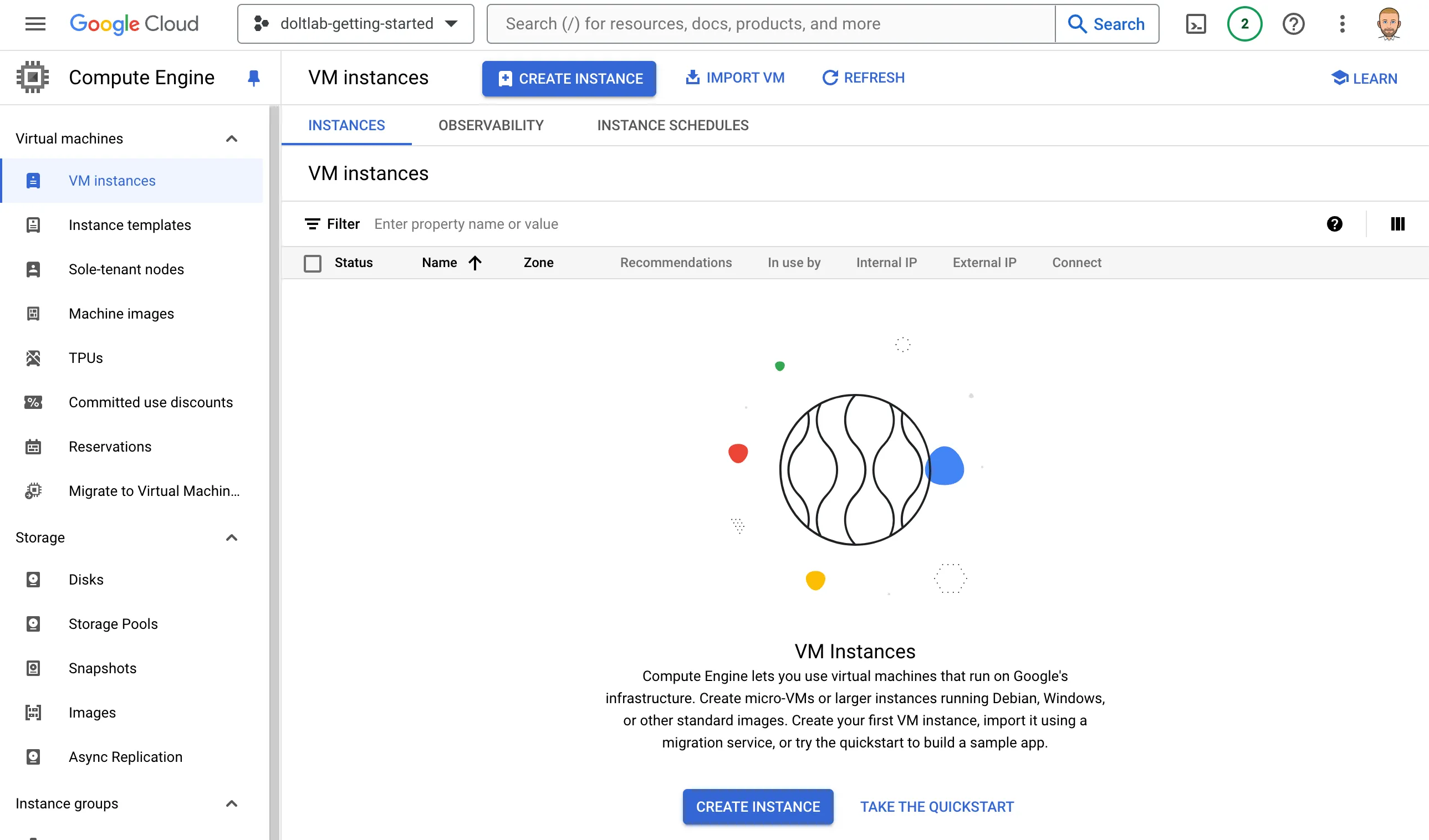Activate Cloud Shell terminal icon
Image resolution: width=1429 pixels, height=840 pixels.
[1196, 24]
